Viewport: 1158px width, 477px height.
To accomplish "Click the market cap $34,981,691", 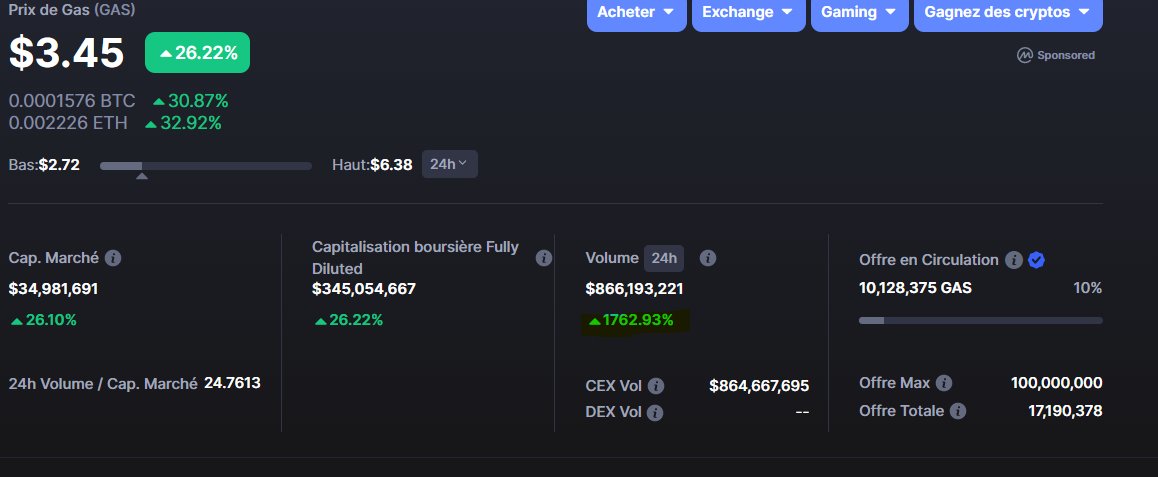I will [53, 289].
